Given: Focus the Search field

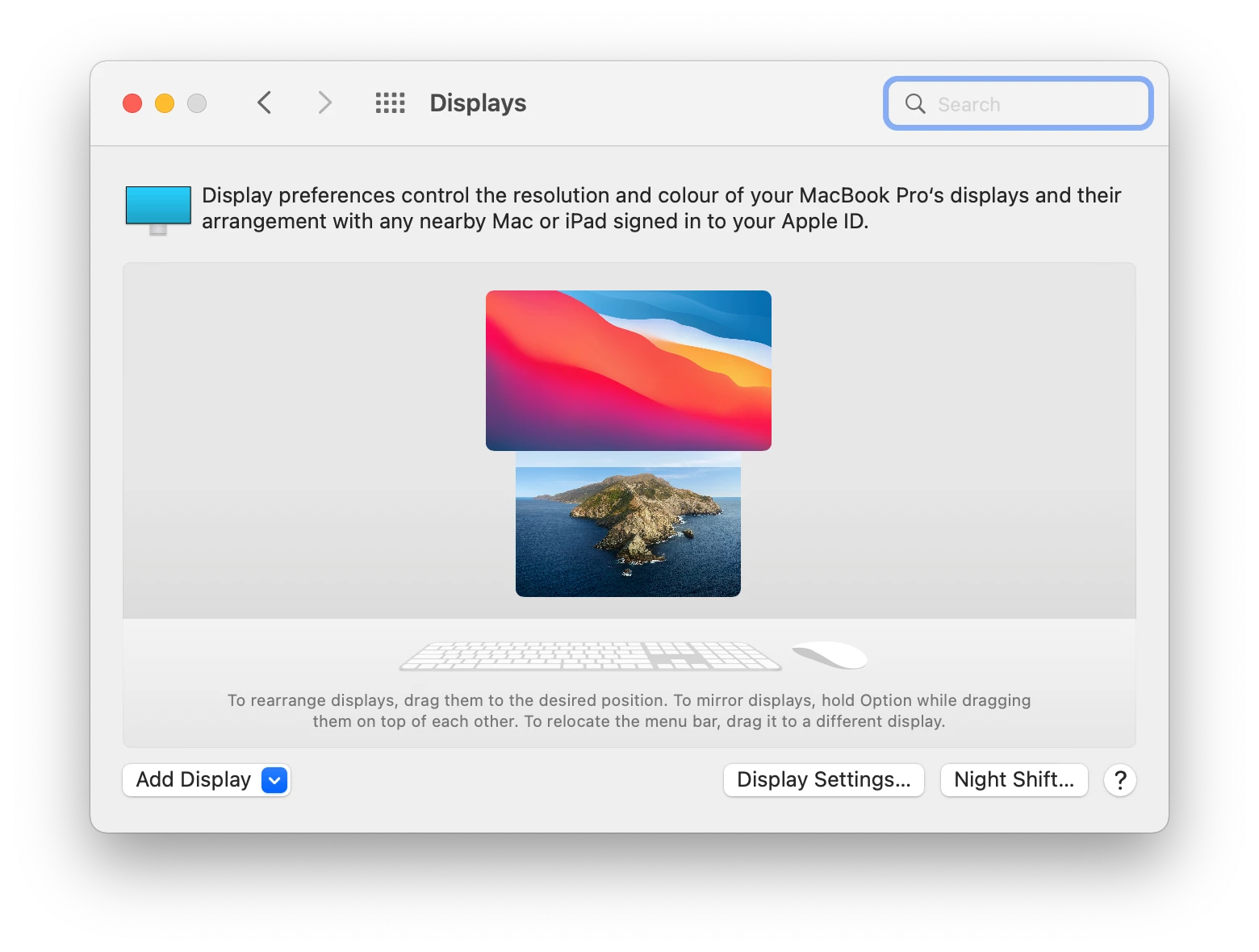Looking at the screenshot, I should 1018,103.
